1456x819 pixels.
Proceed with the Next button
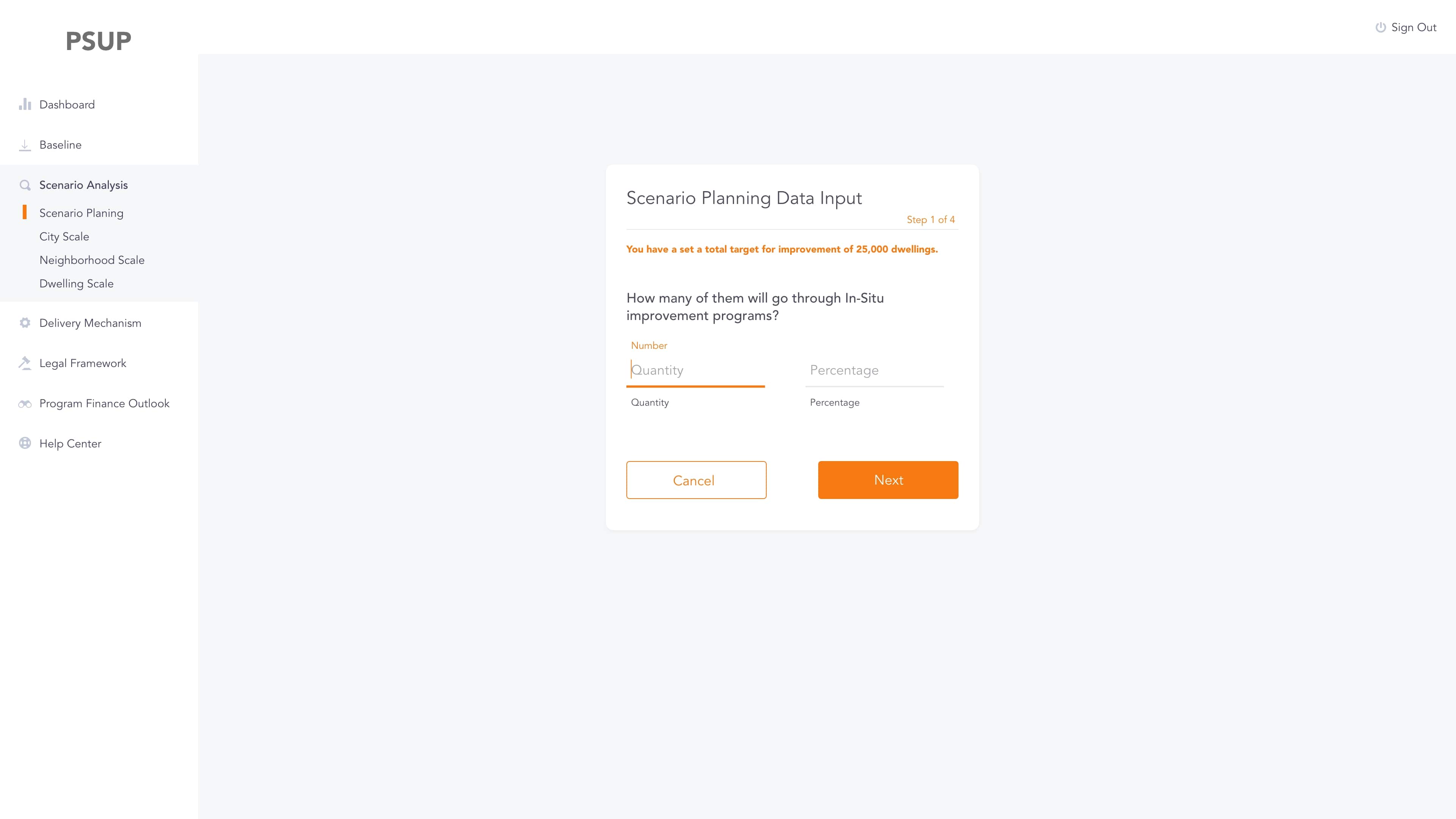click(888, 480)
